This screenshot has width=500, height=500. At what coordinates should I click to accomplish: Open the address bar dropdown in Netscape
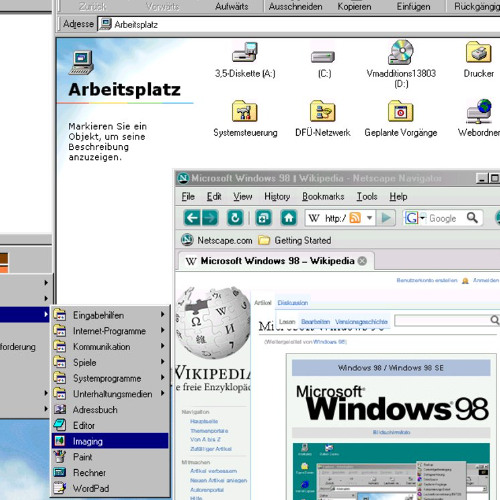[369, 218]
